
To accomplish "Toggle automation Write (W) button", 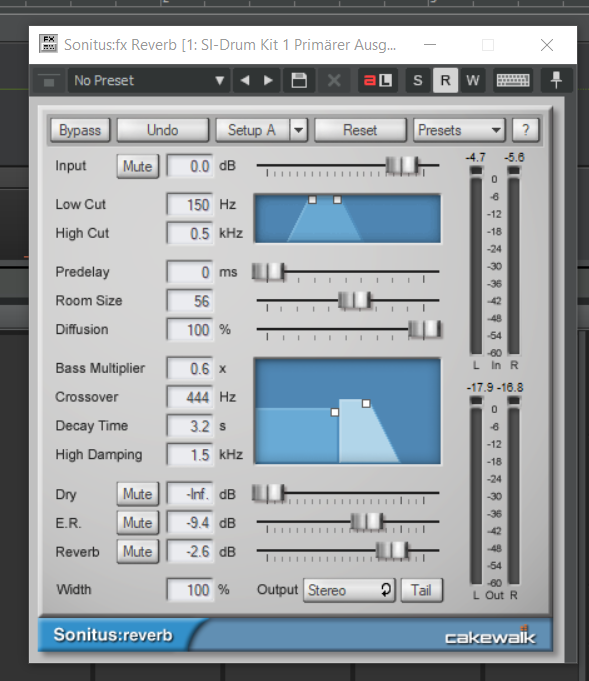I will click(473, 80).
